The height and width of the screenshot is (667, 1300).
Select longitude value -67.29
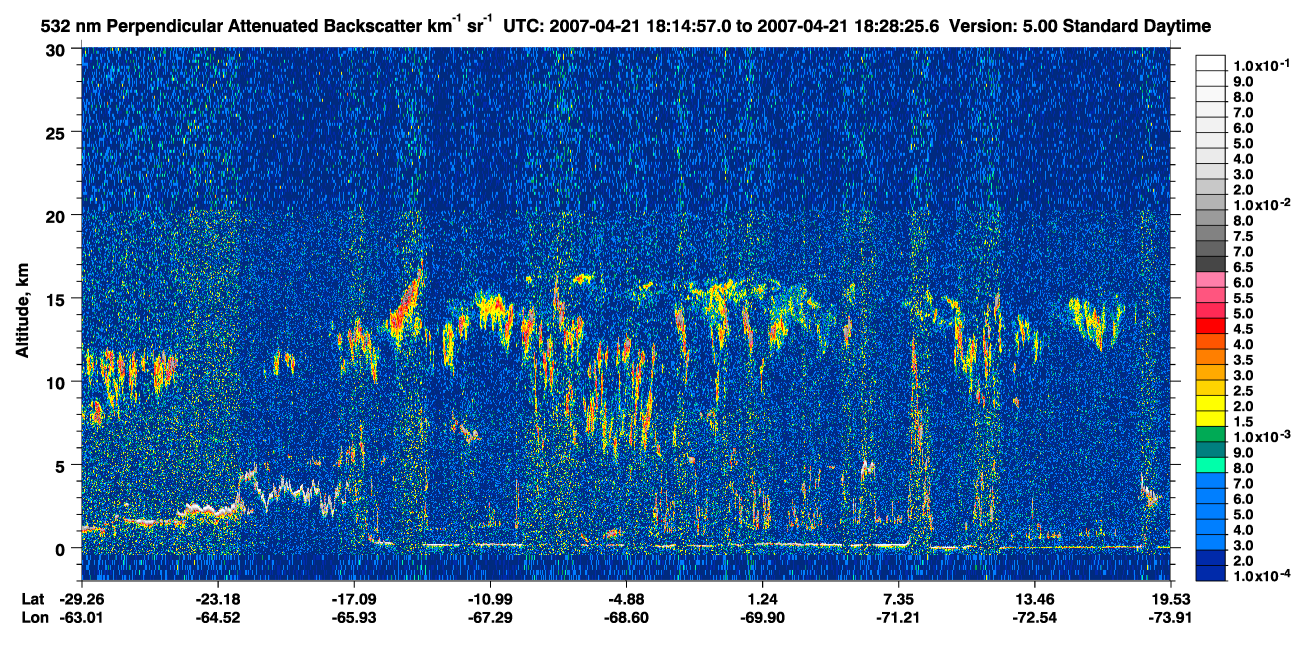tap(490, 617)
